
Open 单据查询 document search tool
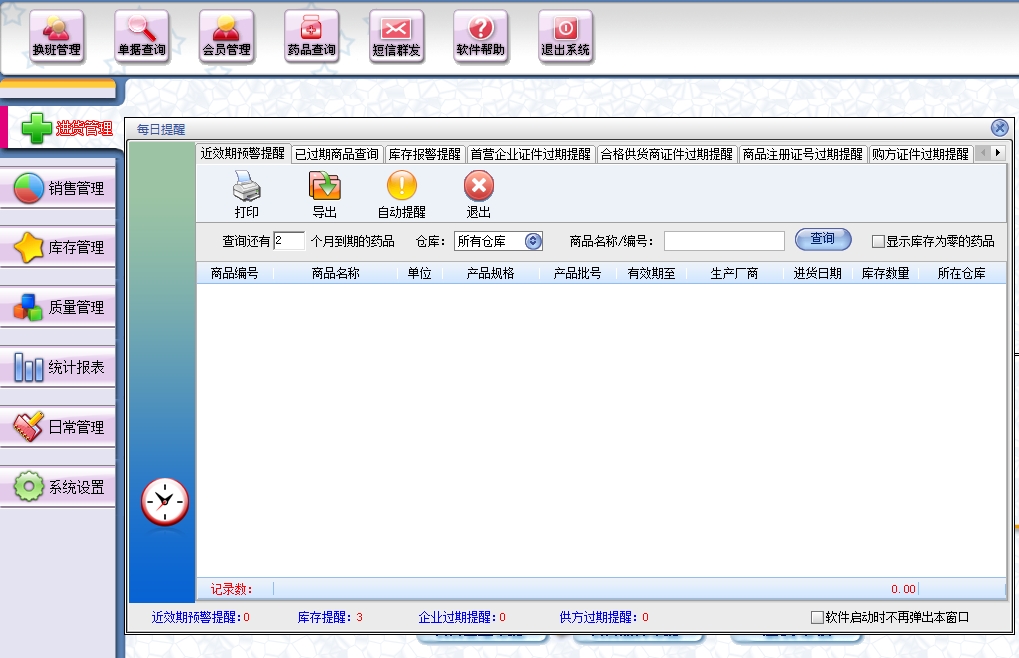(141, 35)
